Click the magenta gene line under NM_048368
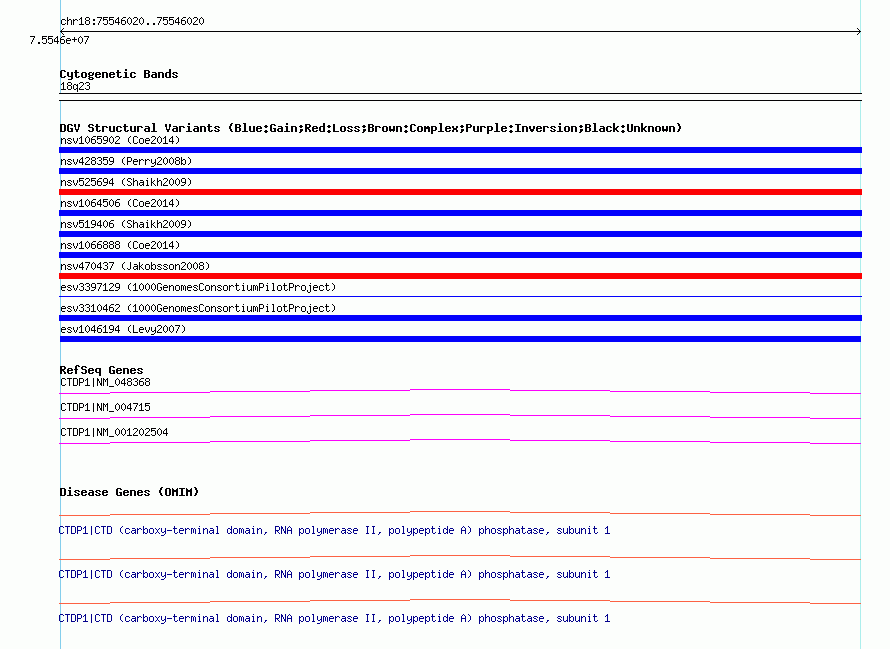The height and width of the screenshot is (649, 890). pyautogui.click(x=460, y=391)
